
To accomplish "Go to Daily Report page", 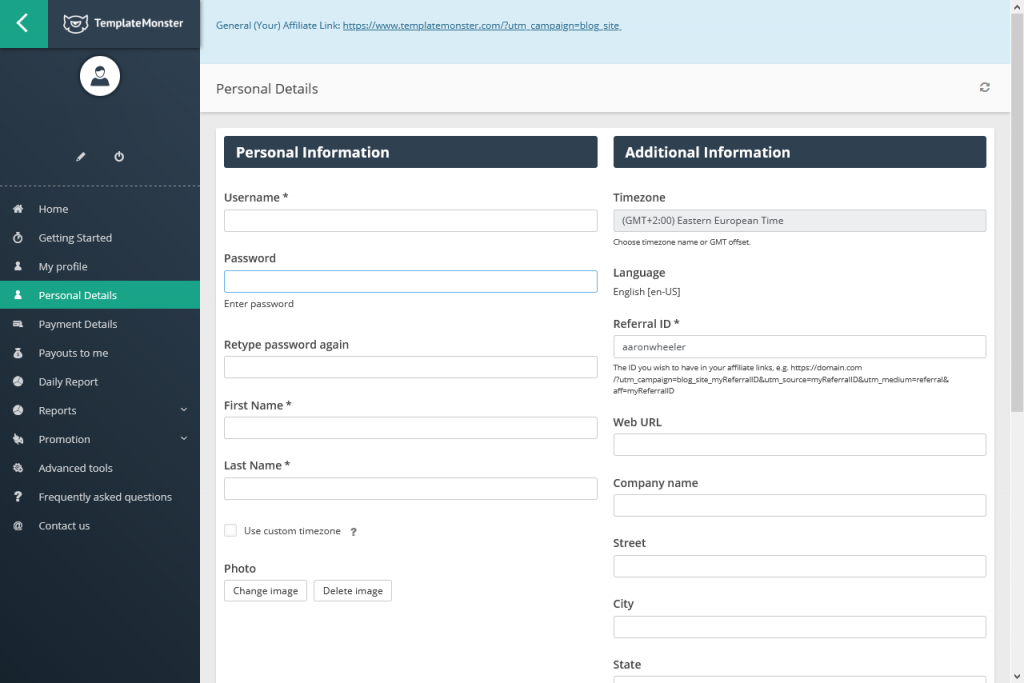I will (x=68, y=382).
